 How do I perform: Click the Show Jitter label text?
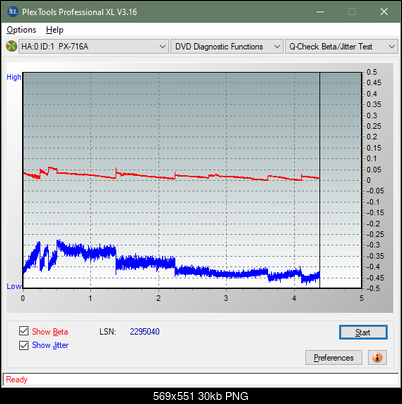pyautogui.click(x=50, y=345)
